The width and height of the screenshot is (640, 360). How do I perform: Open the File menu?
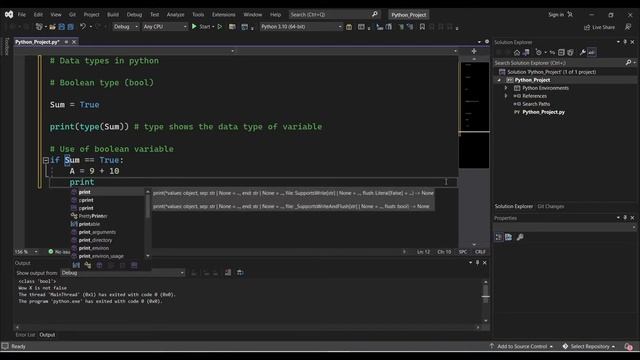pos(22,15)
